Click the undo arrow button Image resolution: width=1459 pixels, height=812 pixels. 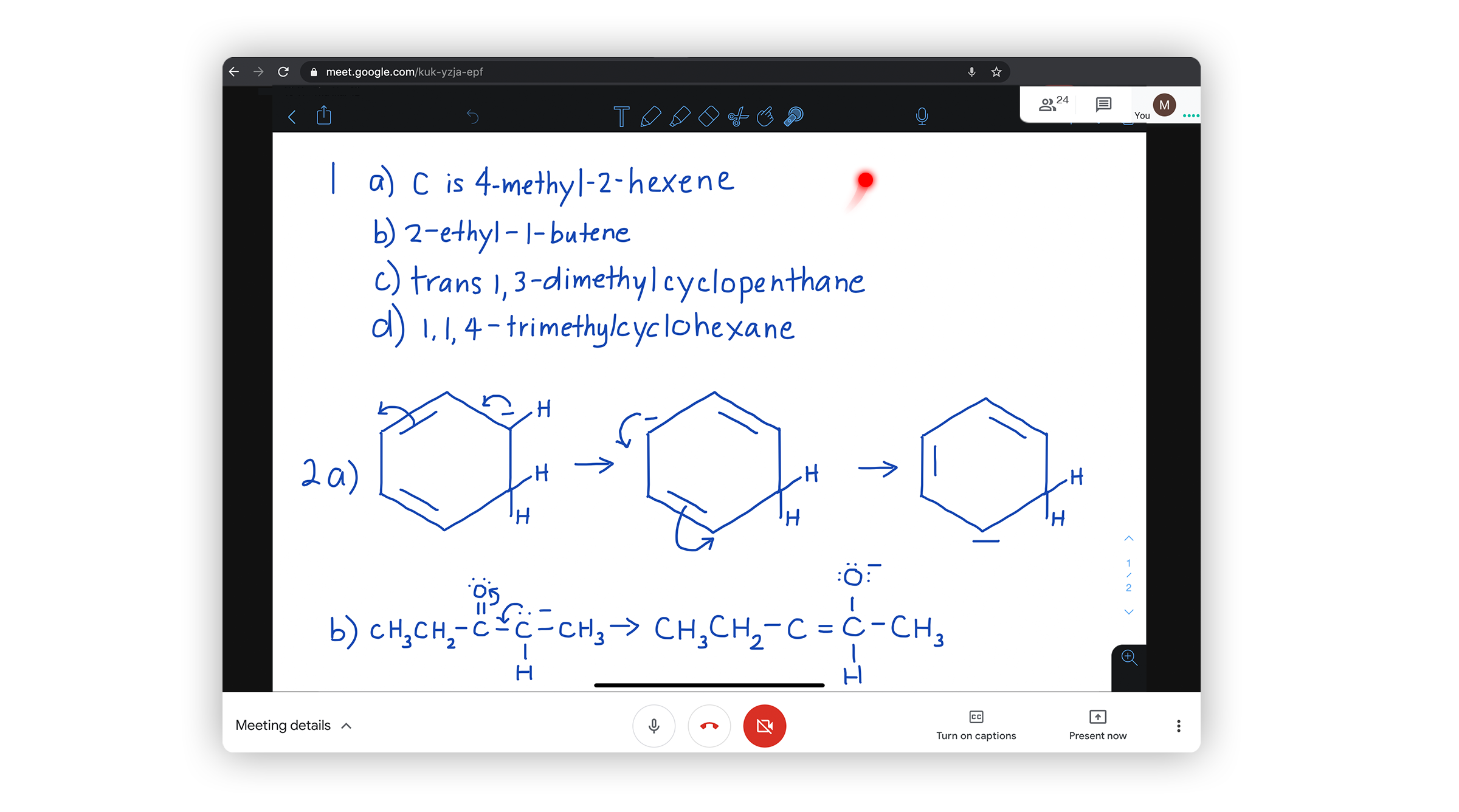472,115
